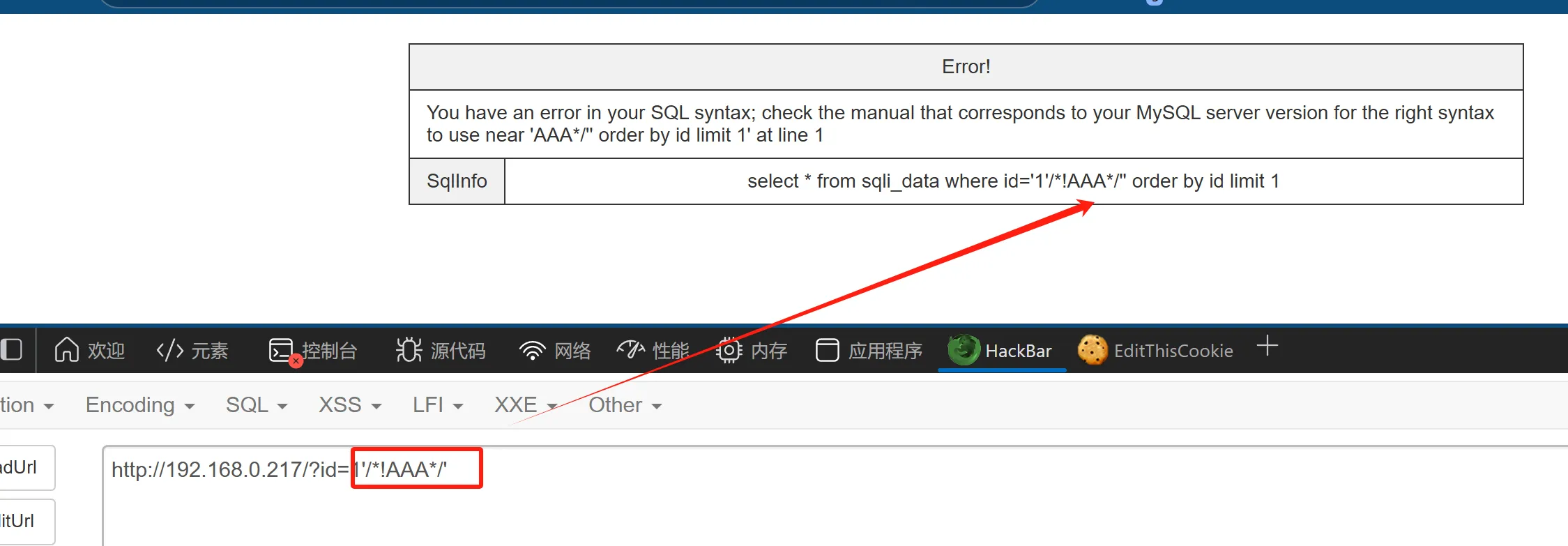Click the Performance (性能) gauge icon

point(631,349)
